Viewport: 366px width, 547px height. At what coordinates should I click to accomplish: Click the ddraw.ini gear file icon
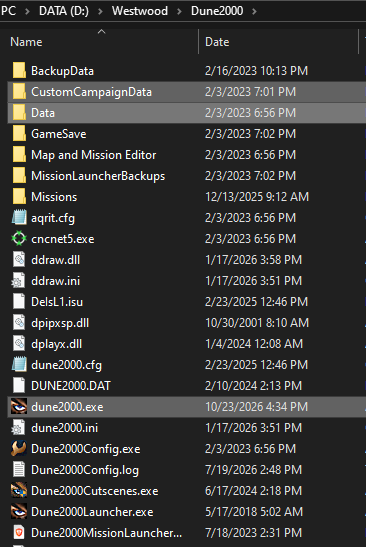(x=18, y=281)
